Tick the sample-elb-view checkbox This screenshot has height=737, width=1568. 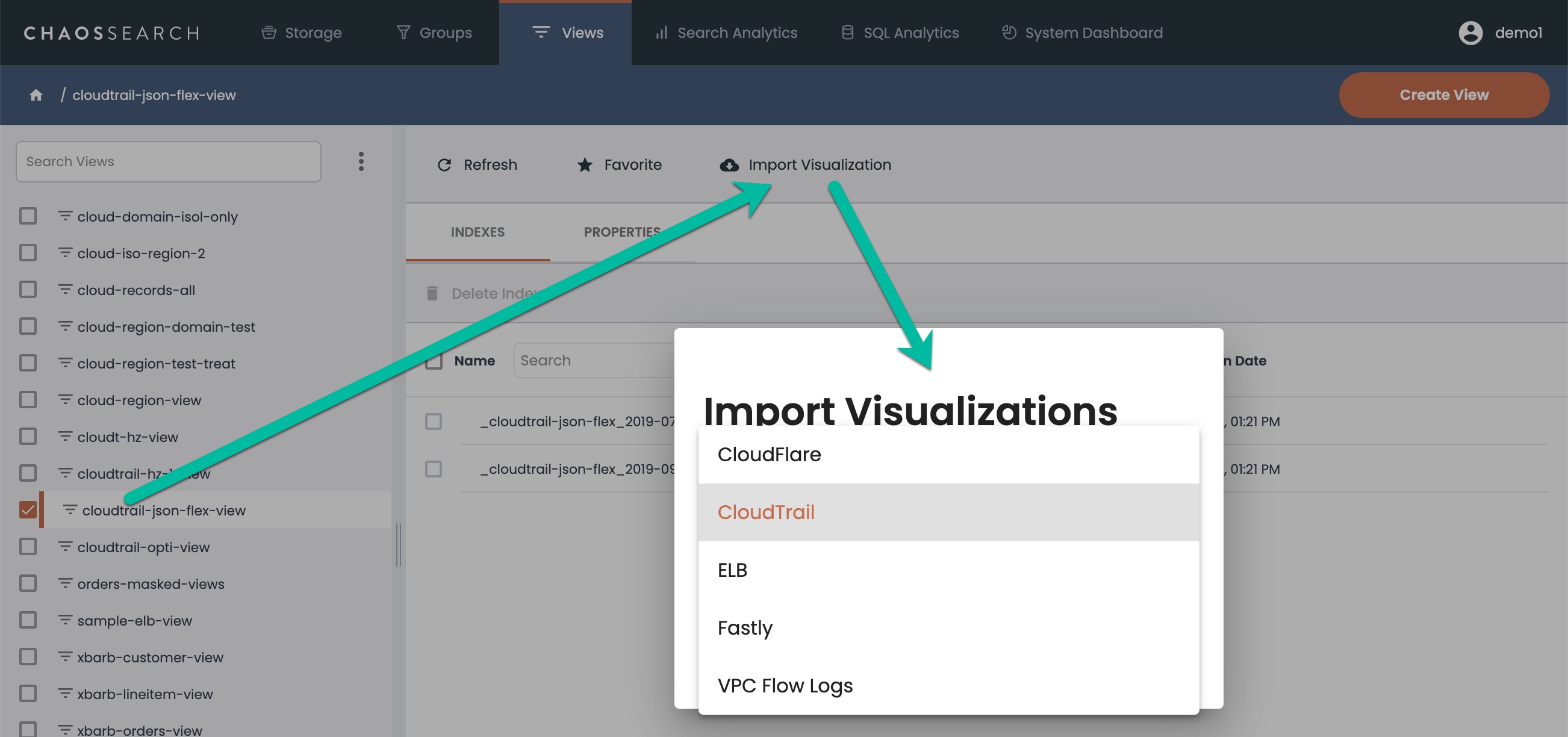(28, 620)
